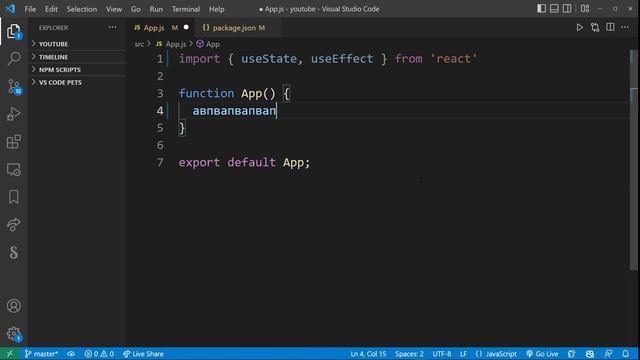640x360 pixels.
Task: Open Source Control view
Action: pyautogui.click(x=13, y=87)
